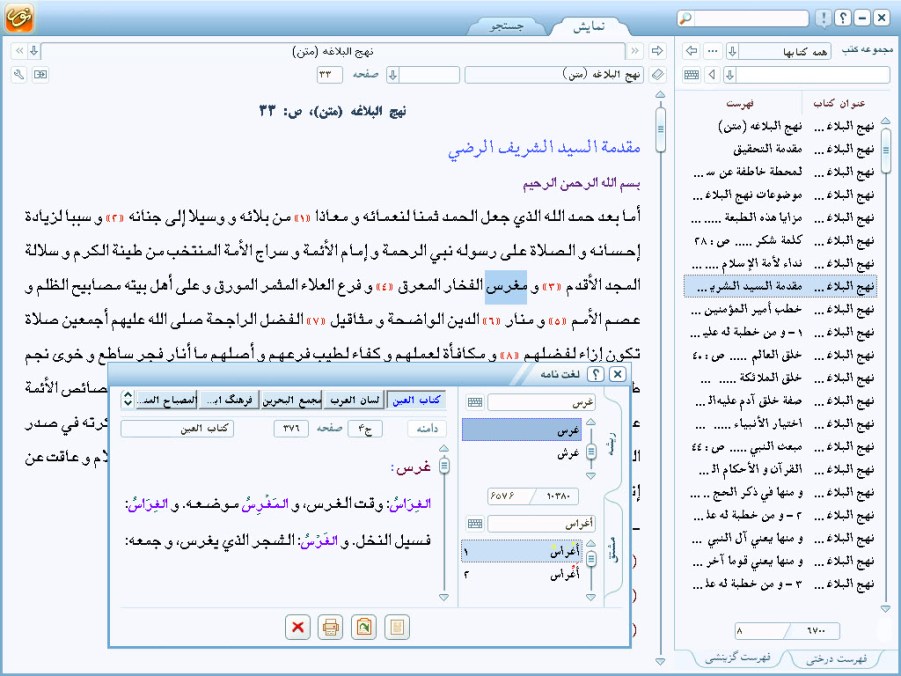Select root غرش in dictionary list

[x=522, y=454]
